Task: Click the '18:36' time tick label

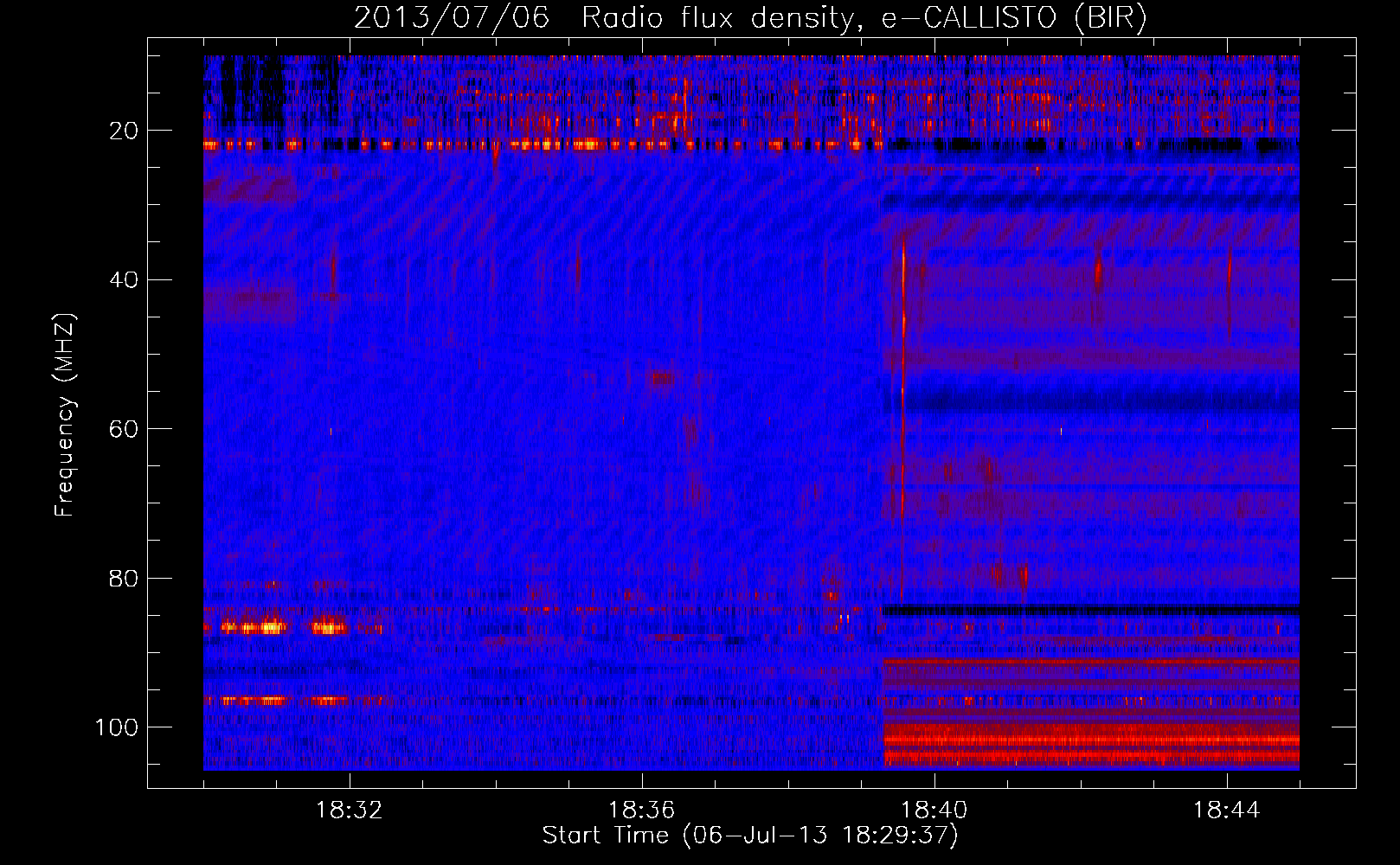Action: [642, 811]
